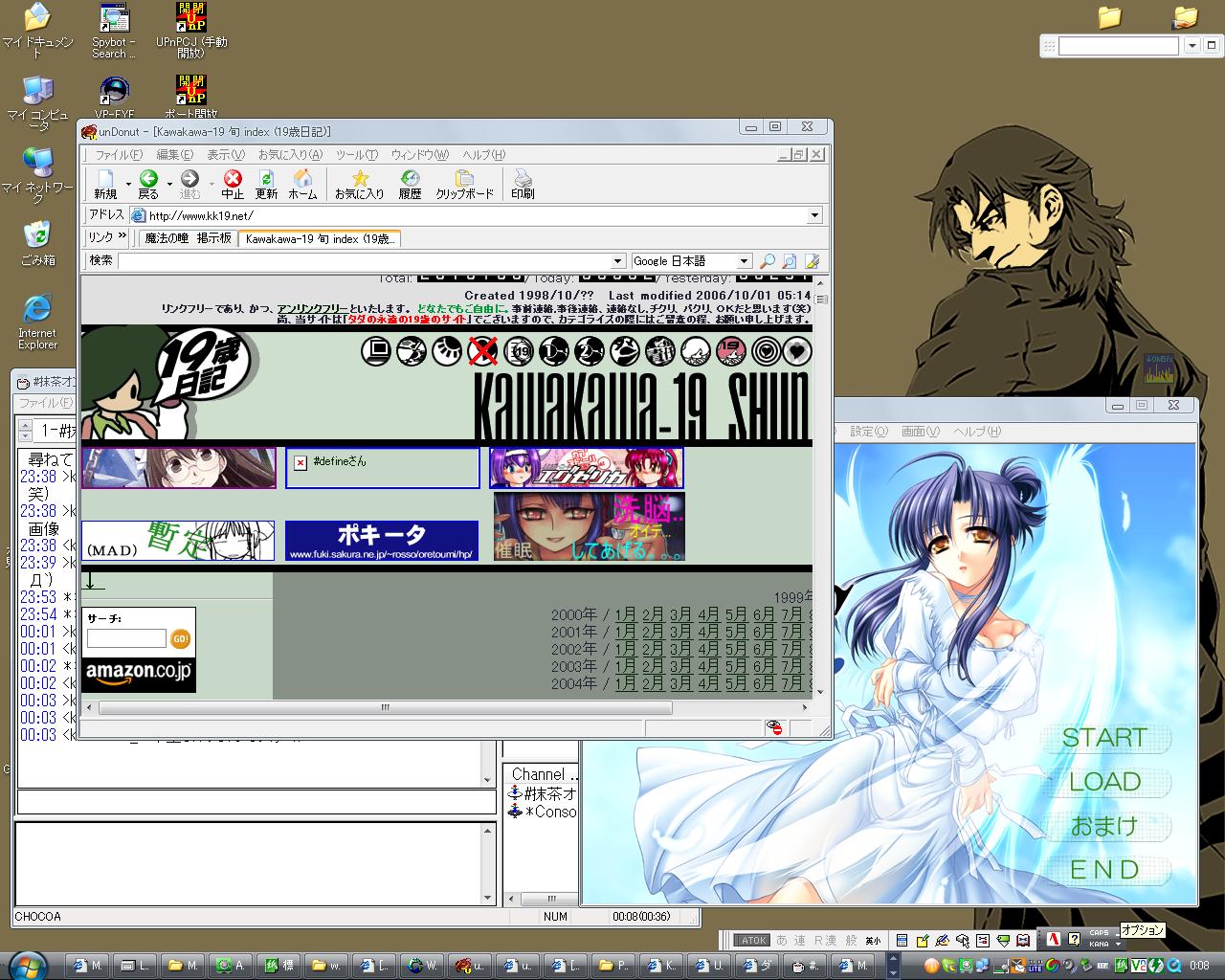Viewport: 1225px width, 980px height.
Task: Click the pink 19 circle icon on page
Action: (x=730, y=351)
